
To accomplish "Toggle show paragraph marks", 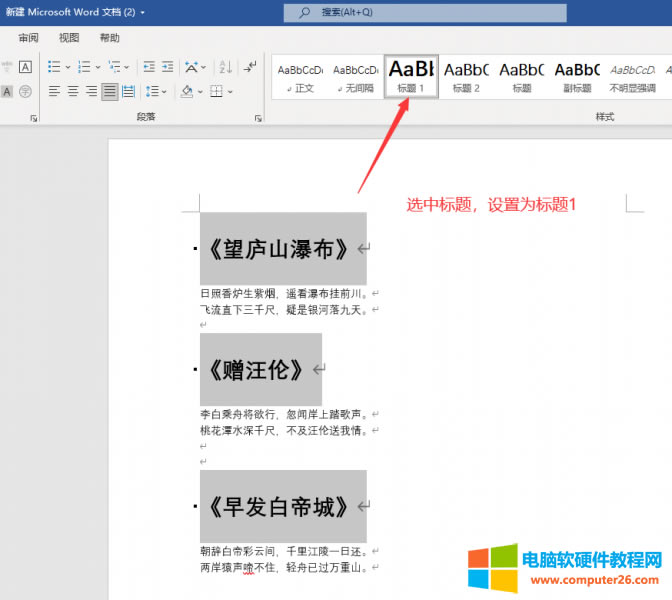I will [250, 67].
